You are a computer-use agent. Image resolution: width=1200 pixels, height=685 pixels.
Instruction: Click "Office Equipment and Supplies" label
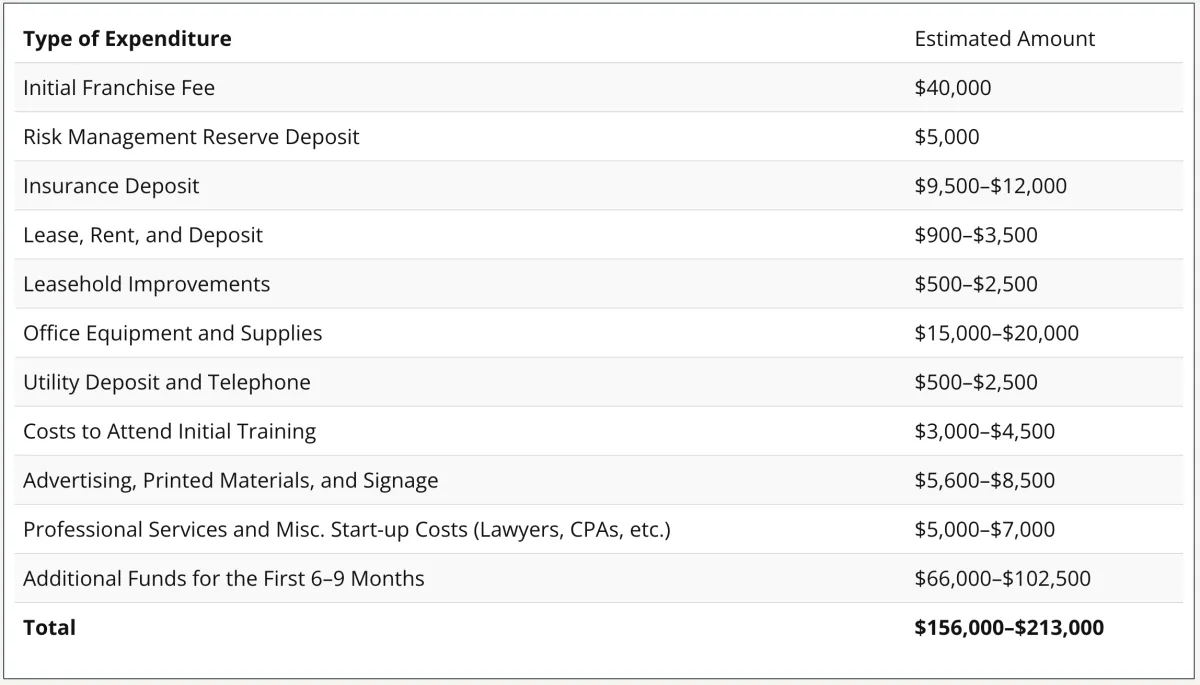click(173, 333)
